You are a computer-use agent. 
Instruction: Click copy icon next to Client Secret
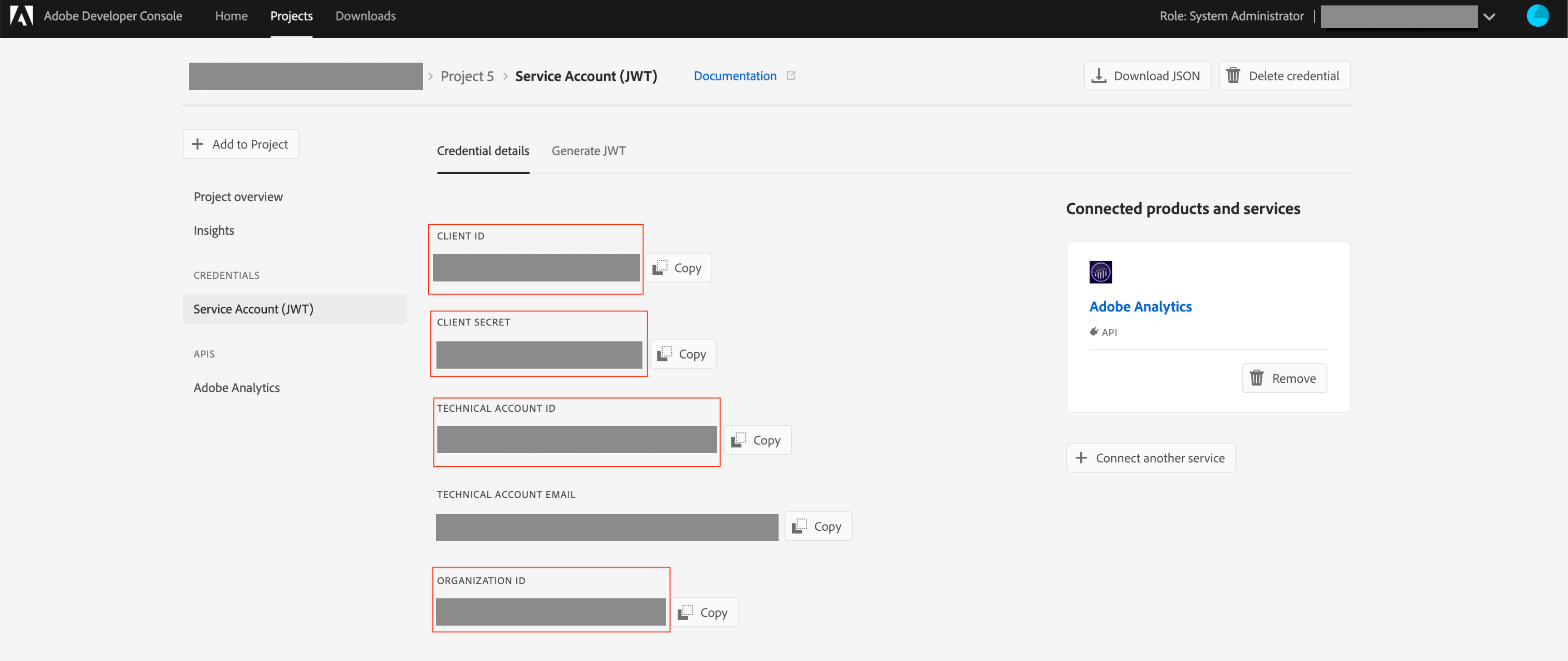[664, 353]
